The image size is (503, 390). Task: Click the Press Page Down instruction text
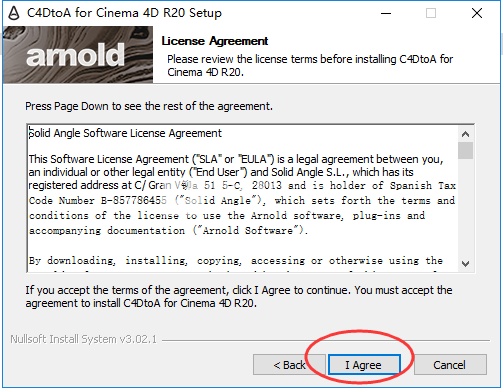(149, 106)
